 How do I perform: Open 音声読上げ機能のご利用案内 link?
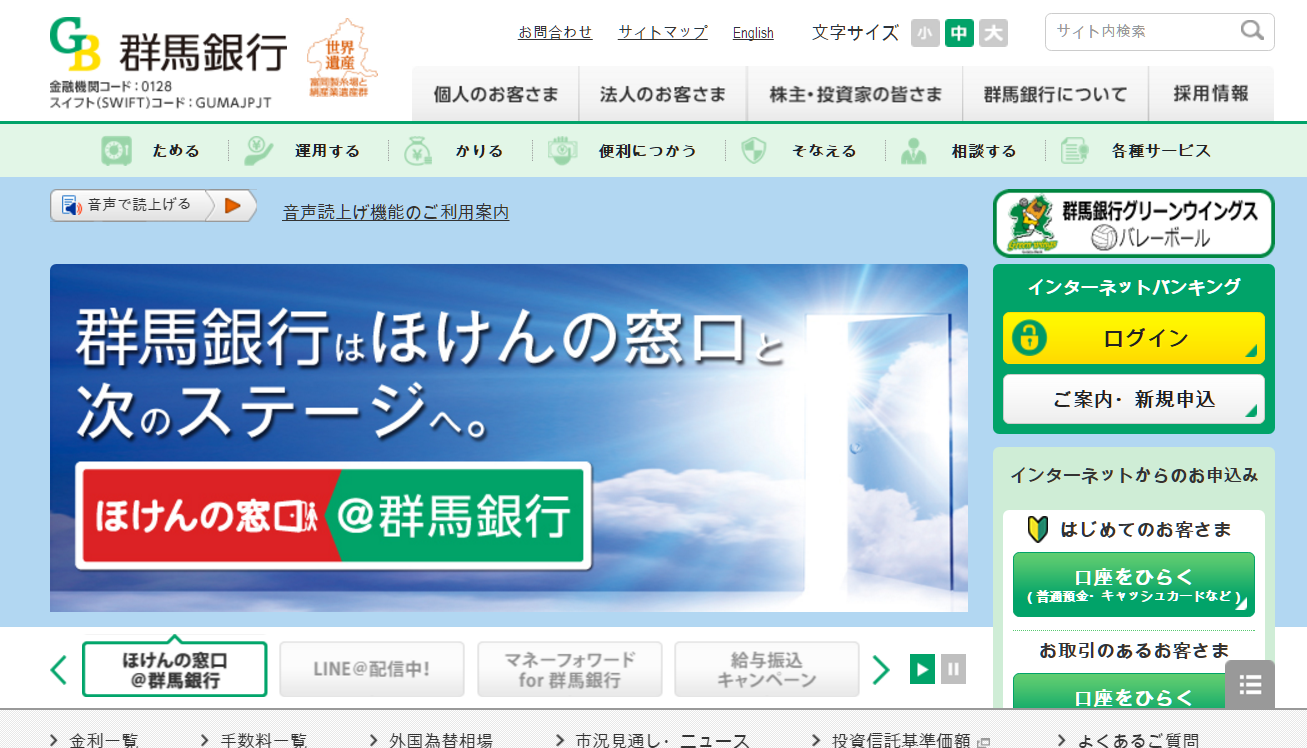396,212
